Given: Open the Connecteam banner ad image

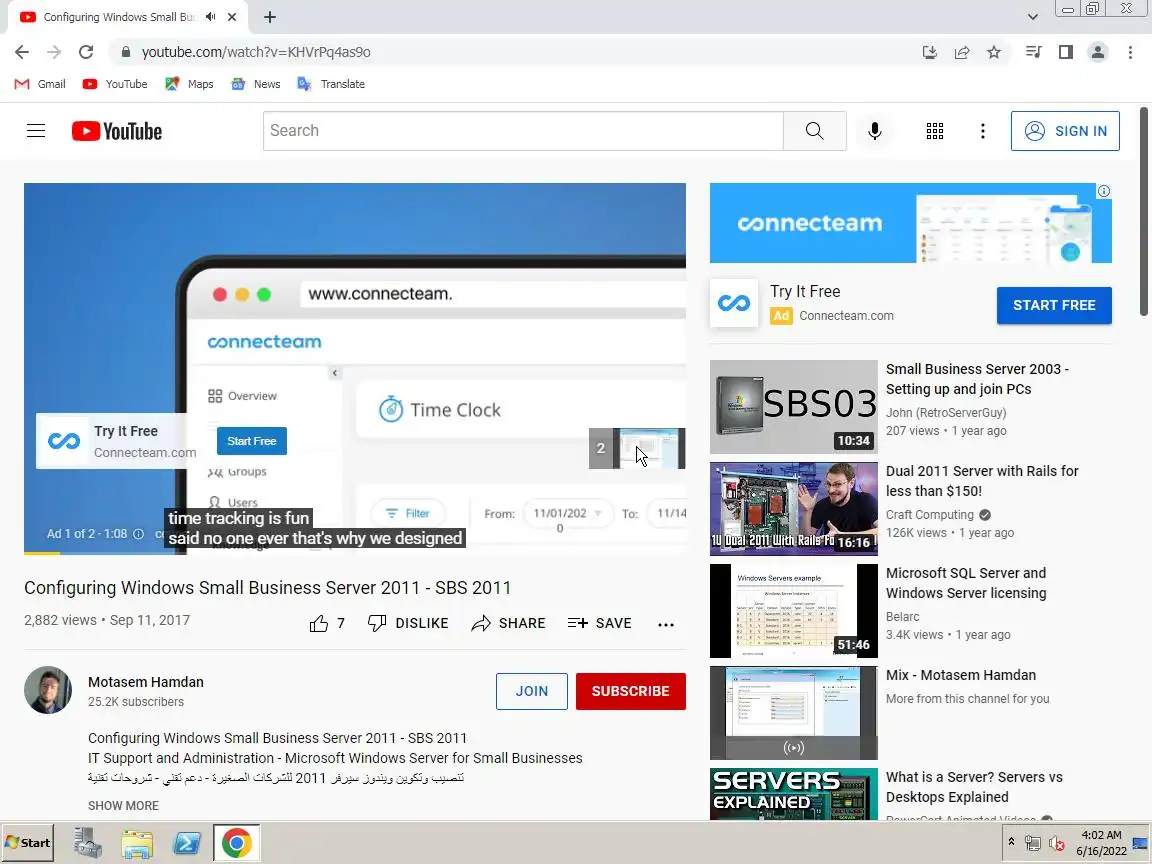Looking at the screenshot, I should (x=910, y=223).
